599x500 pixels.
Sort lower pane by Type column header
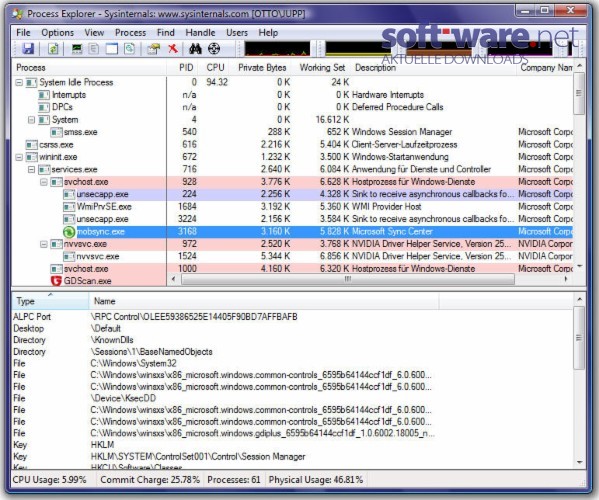[50, 301]
